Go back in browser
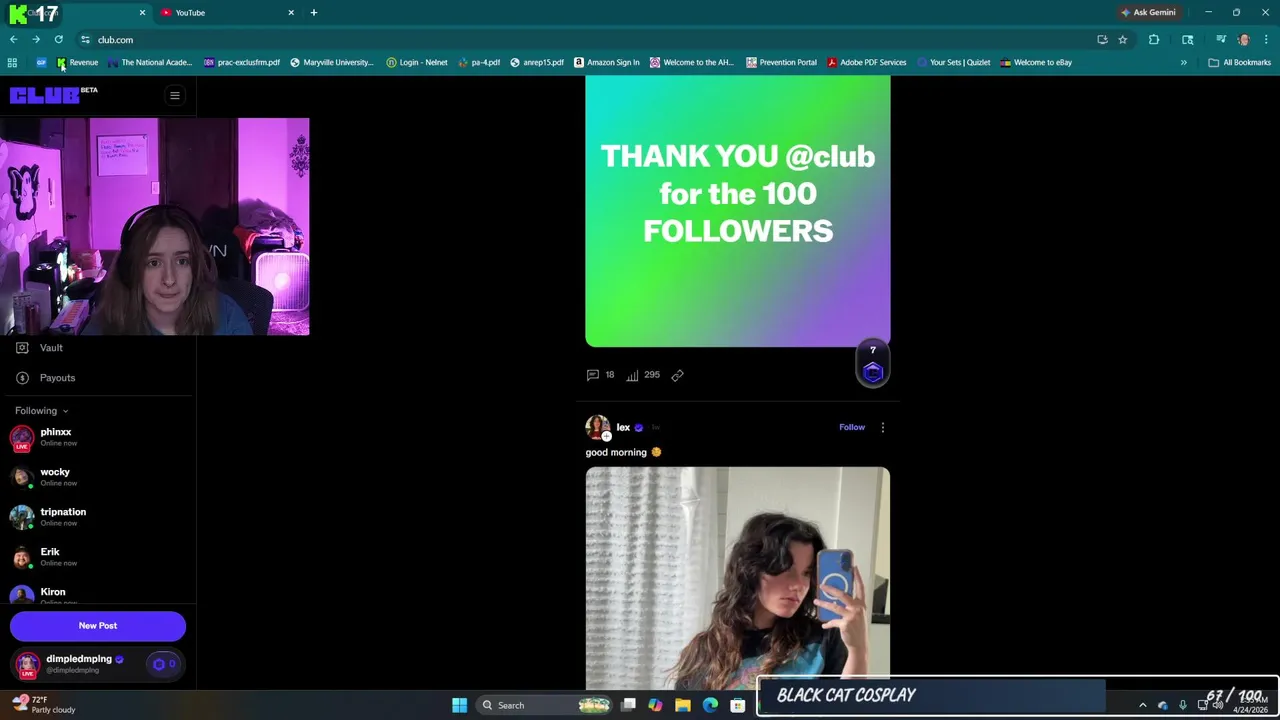 click(x=14, y=40)
